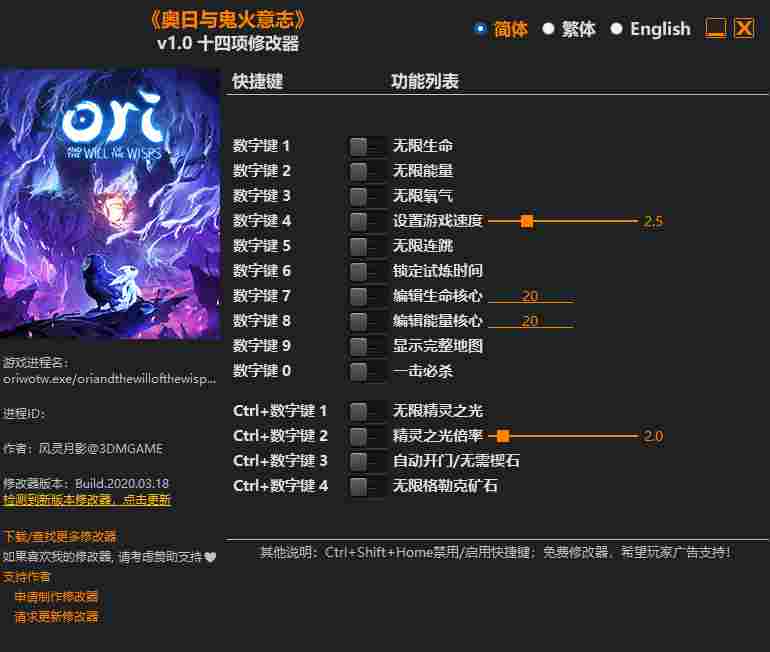Toggle 一击必杀 switch
770x652 pixels.
pos(366,371)
